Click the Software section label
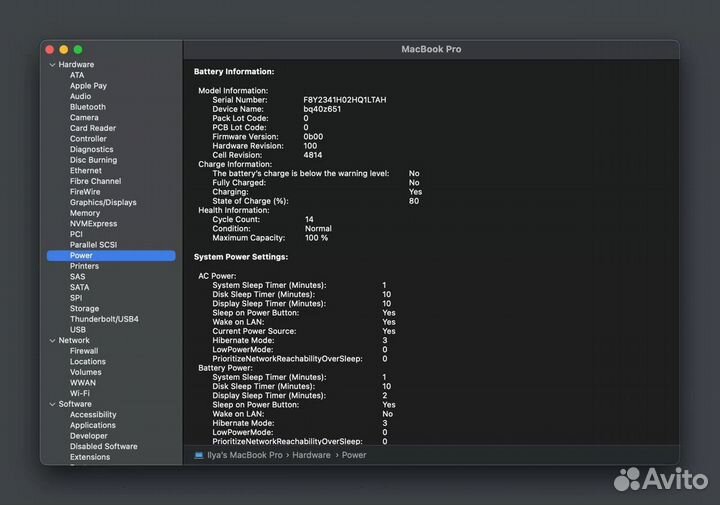The image size is (720, 505). pyautogui.click(x=75, y=404)
